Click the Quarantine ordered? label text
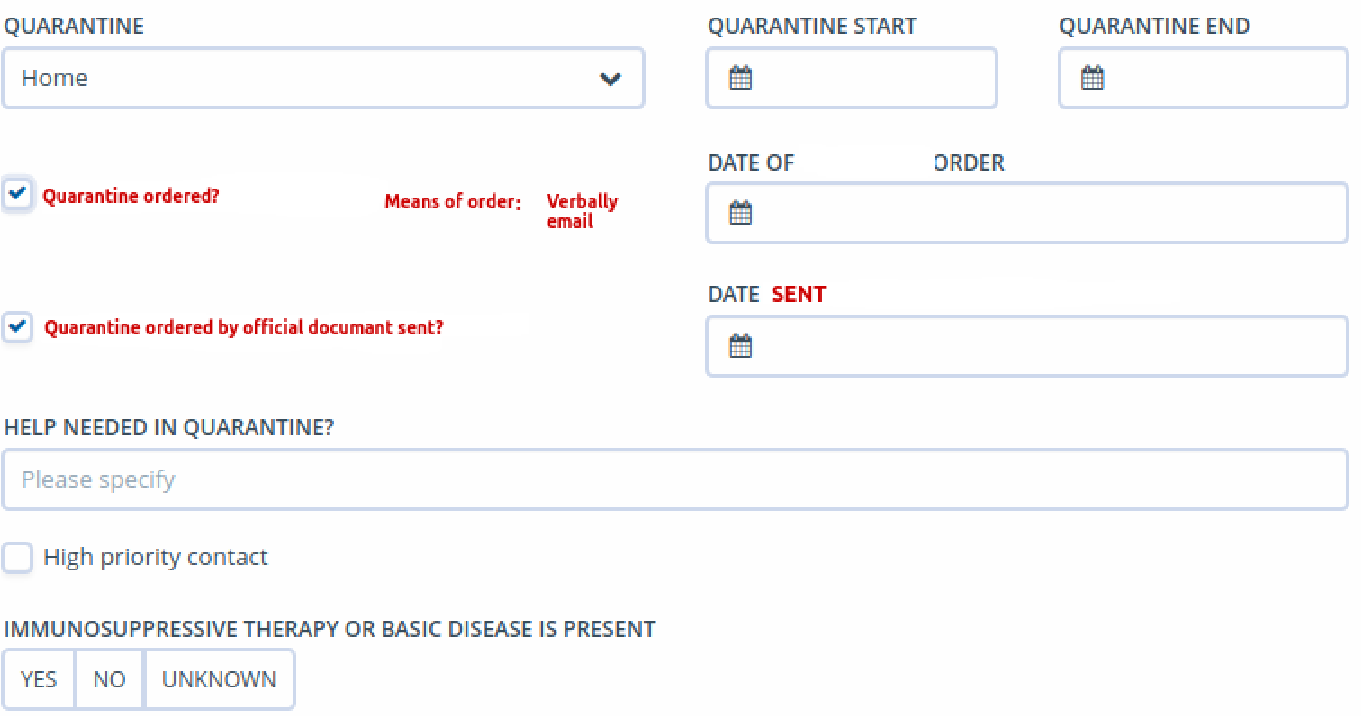The height and width of the screenshot is (716, 1361). [x=131, y=196]
